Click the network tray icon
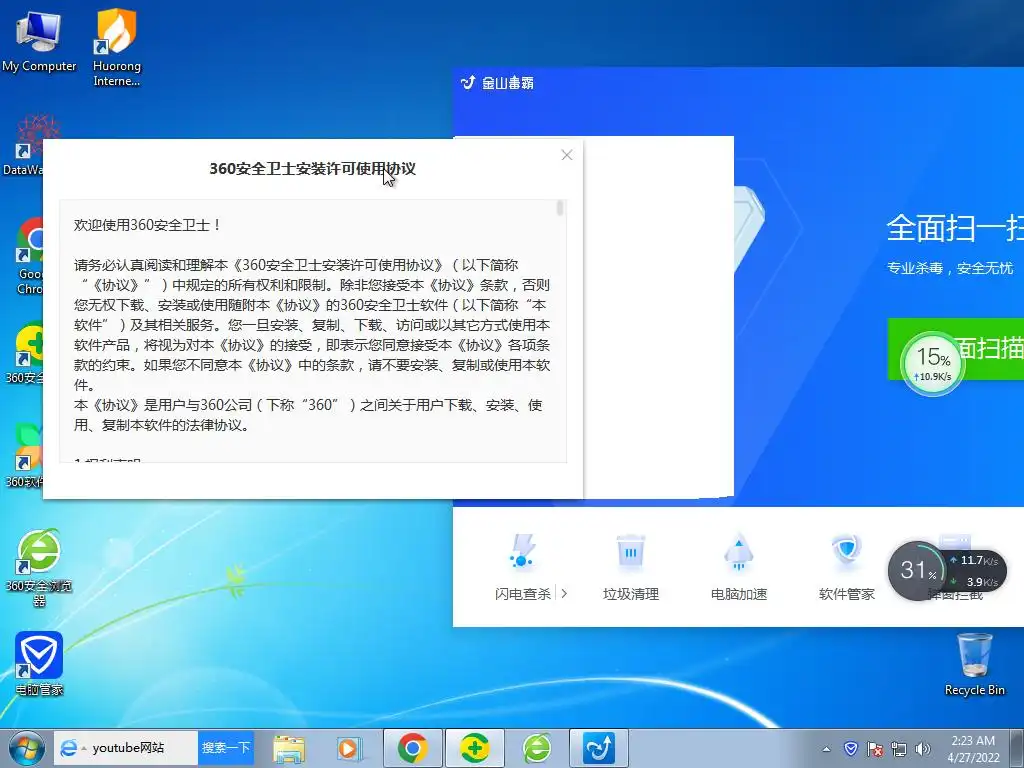The height and width of the screenshot is (768, 1024). point(899,749)
